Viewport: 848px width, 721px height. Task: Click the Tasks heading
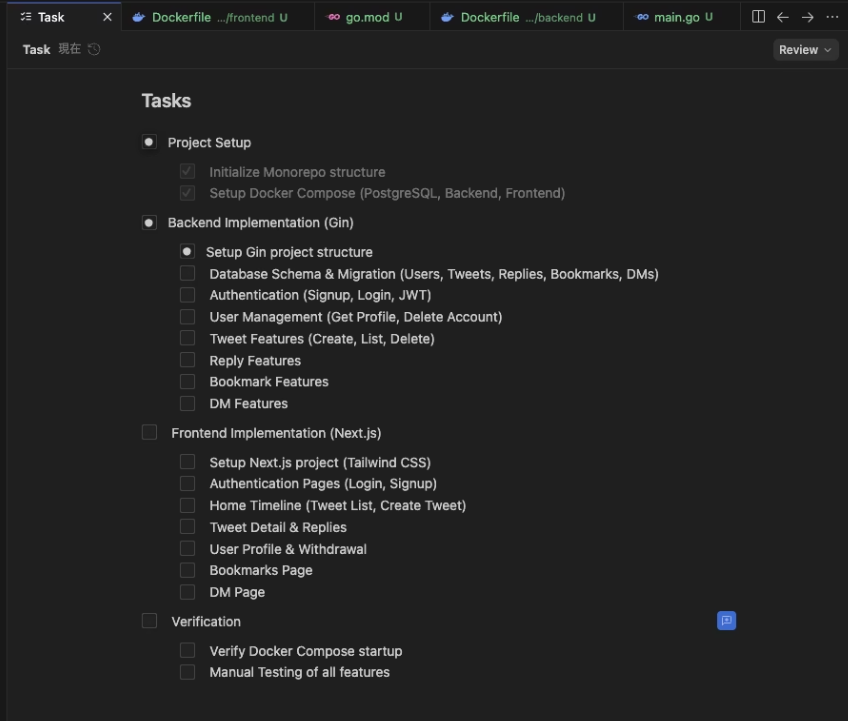167,101
